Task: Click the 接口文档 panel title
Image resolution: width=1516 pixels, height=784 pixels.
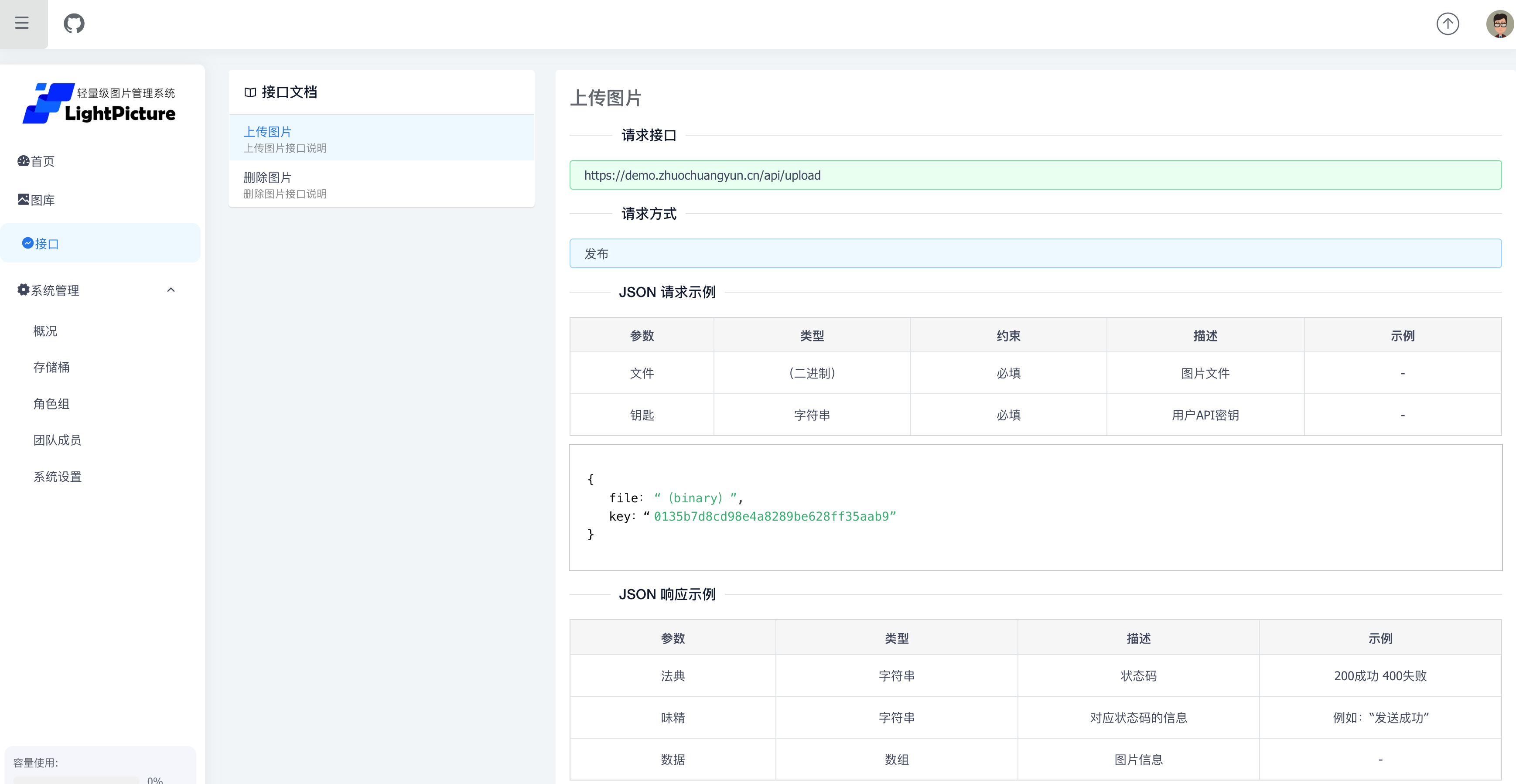Action: coord(289,92)
